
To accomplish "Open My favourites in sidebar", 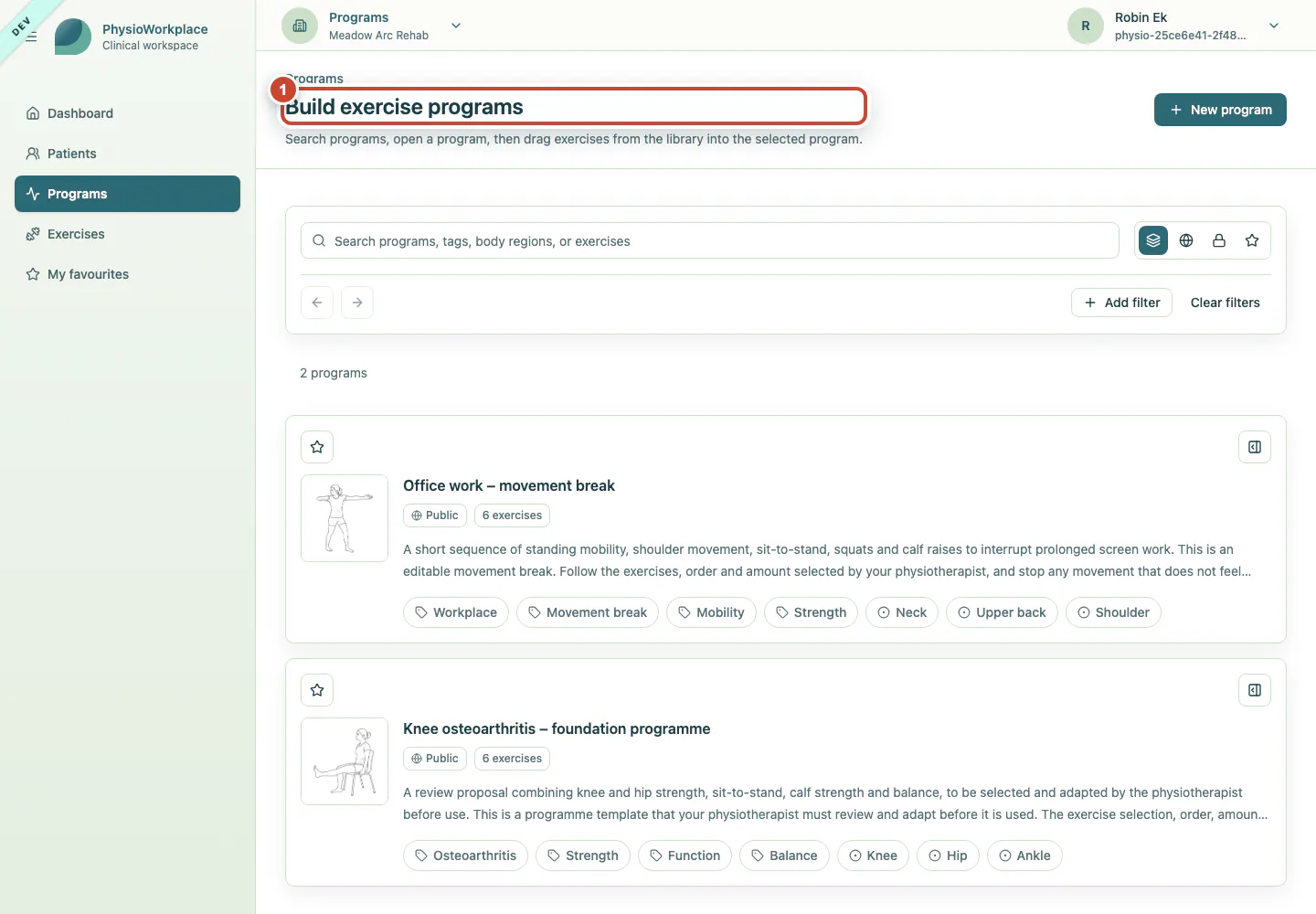I will [127, 274].
